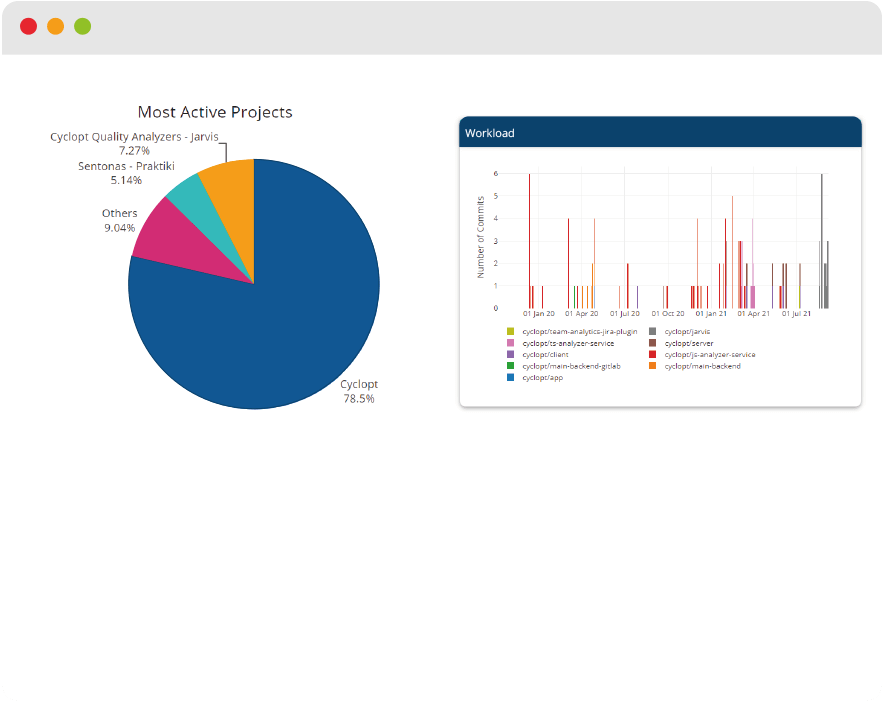Click the cyclopt/jarvis gray legend swatch

coord(652,331)
